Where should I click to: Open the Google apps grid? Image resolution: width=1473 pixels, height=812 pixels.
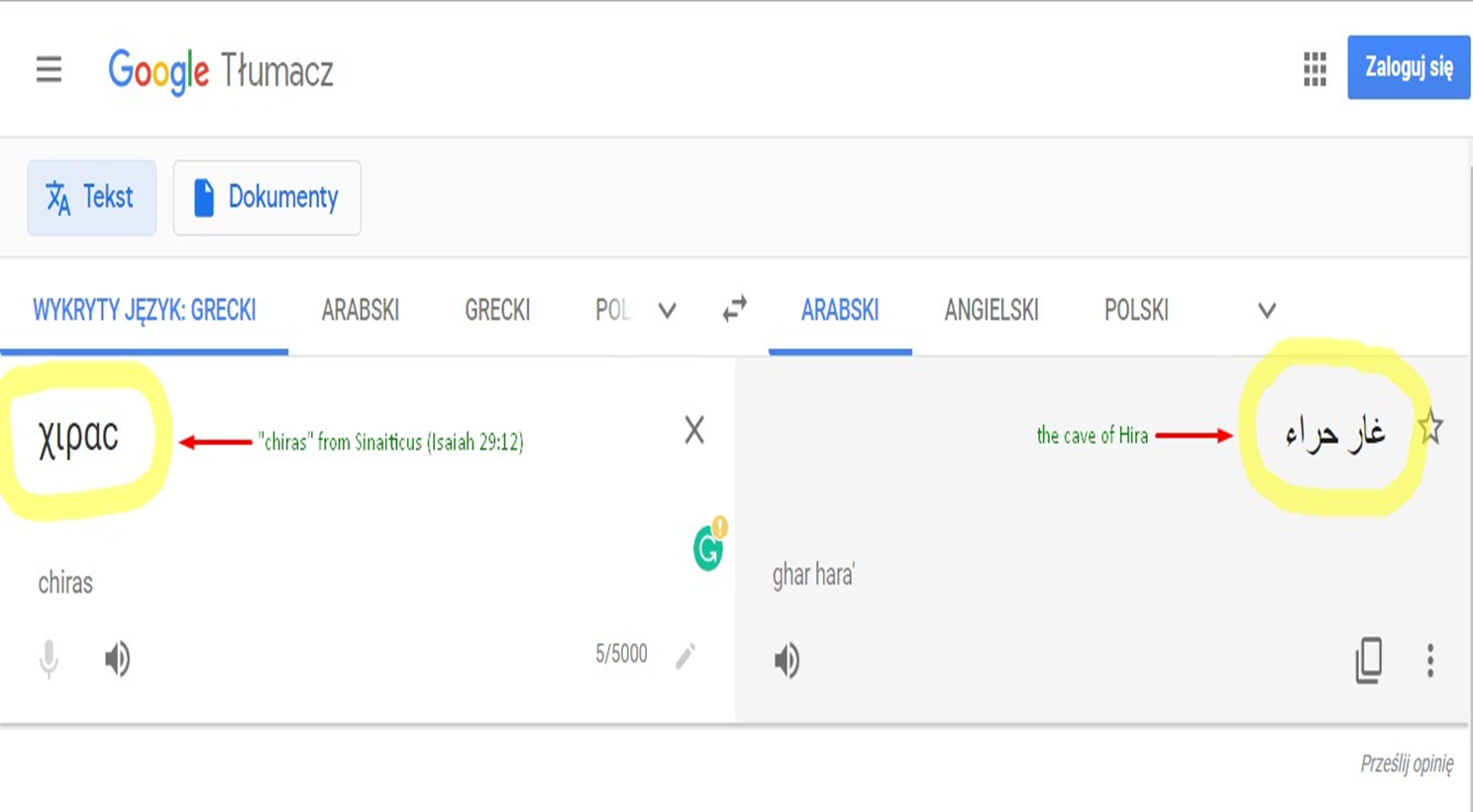1315,69
